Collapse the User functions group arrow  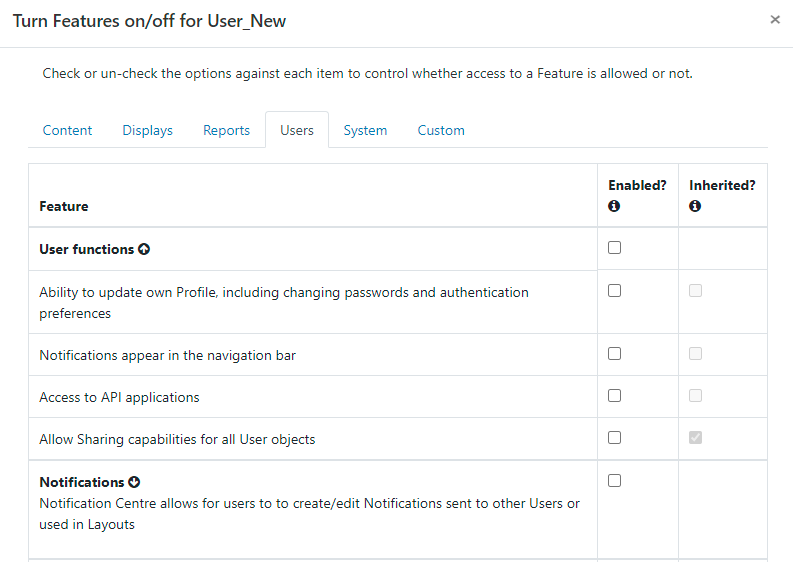point(144,249)
